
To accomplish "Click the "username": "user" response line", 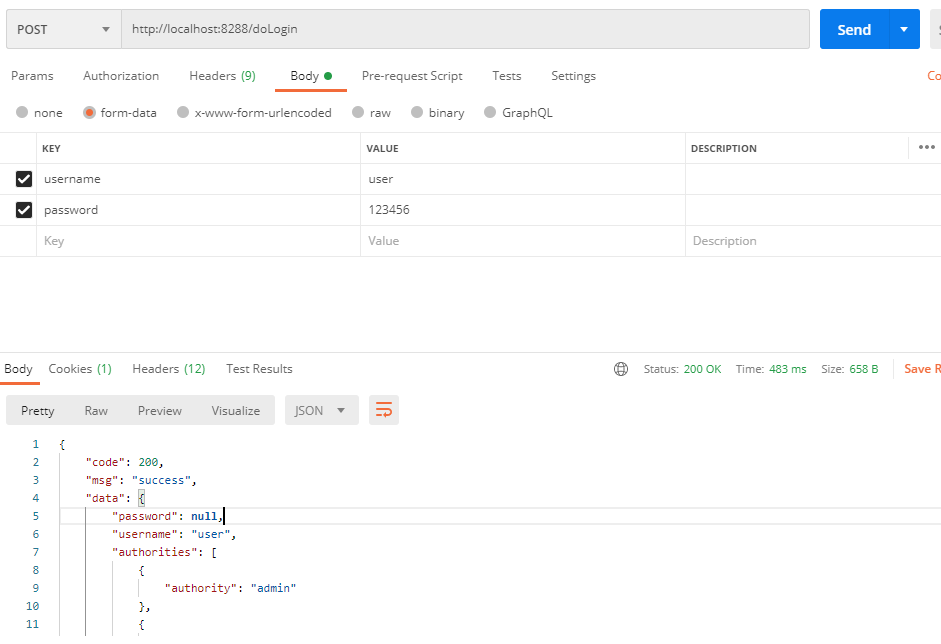I will coord(174,534).
